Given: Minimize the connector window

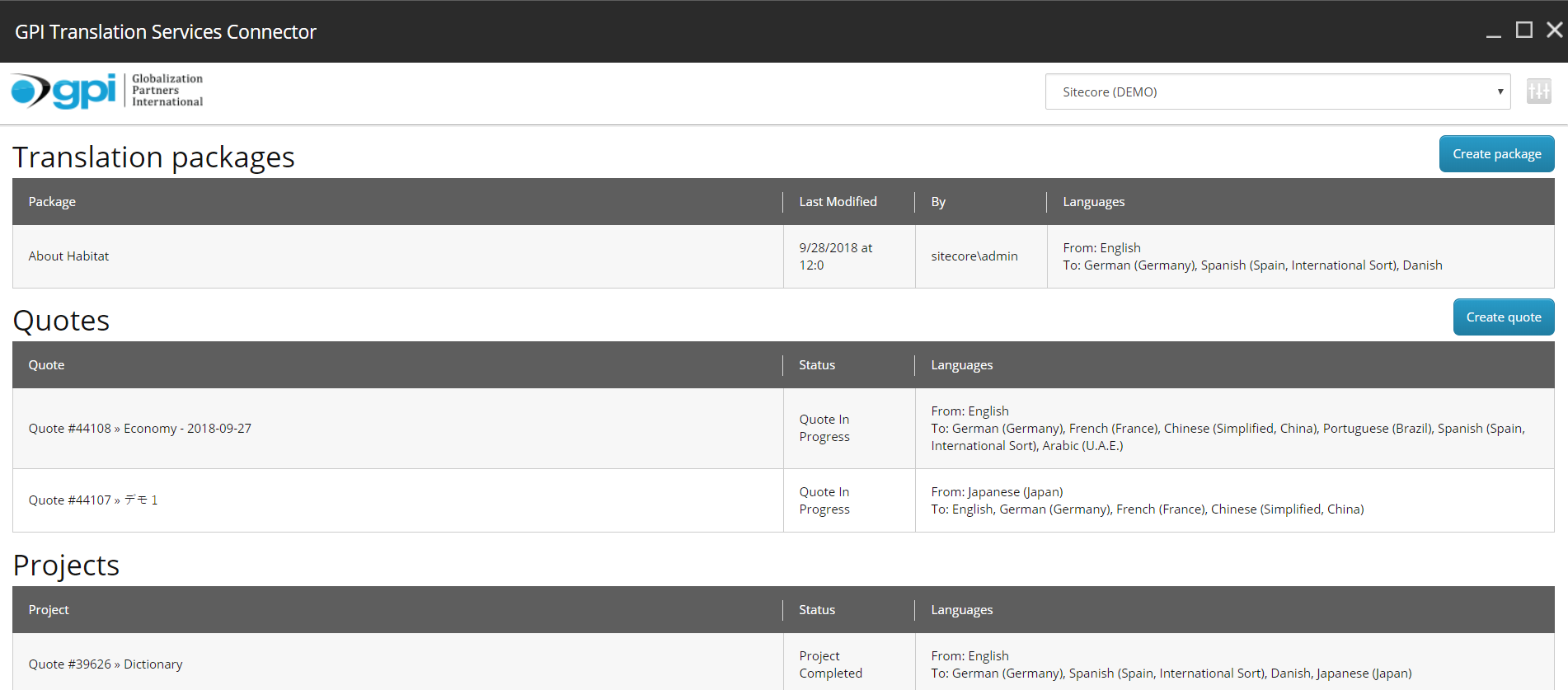Looking at the screenshot, I should click(x=1493, y=31).
